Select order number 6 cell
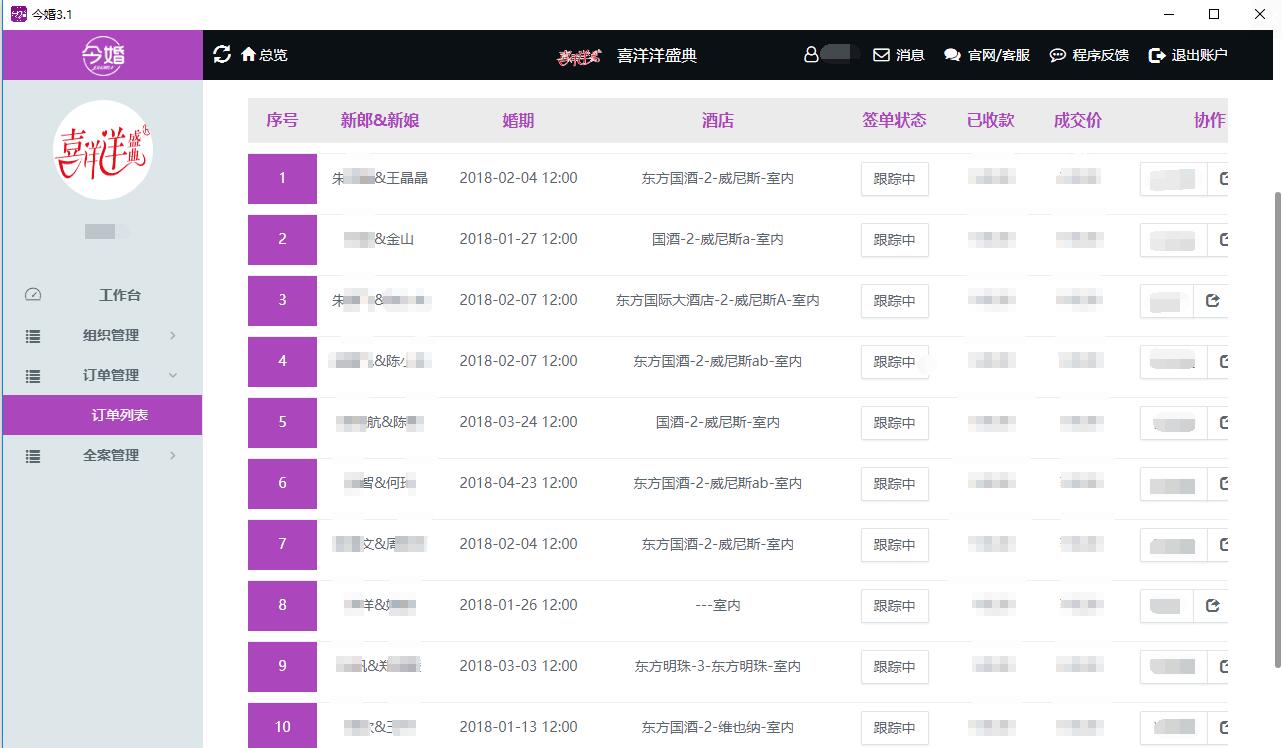The image size is (1282, 748). coord(282,483)
